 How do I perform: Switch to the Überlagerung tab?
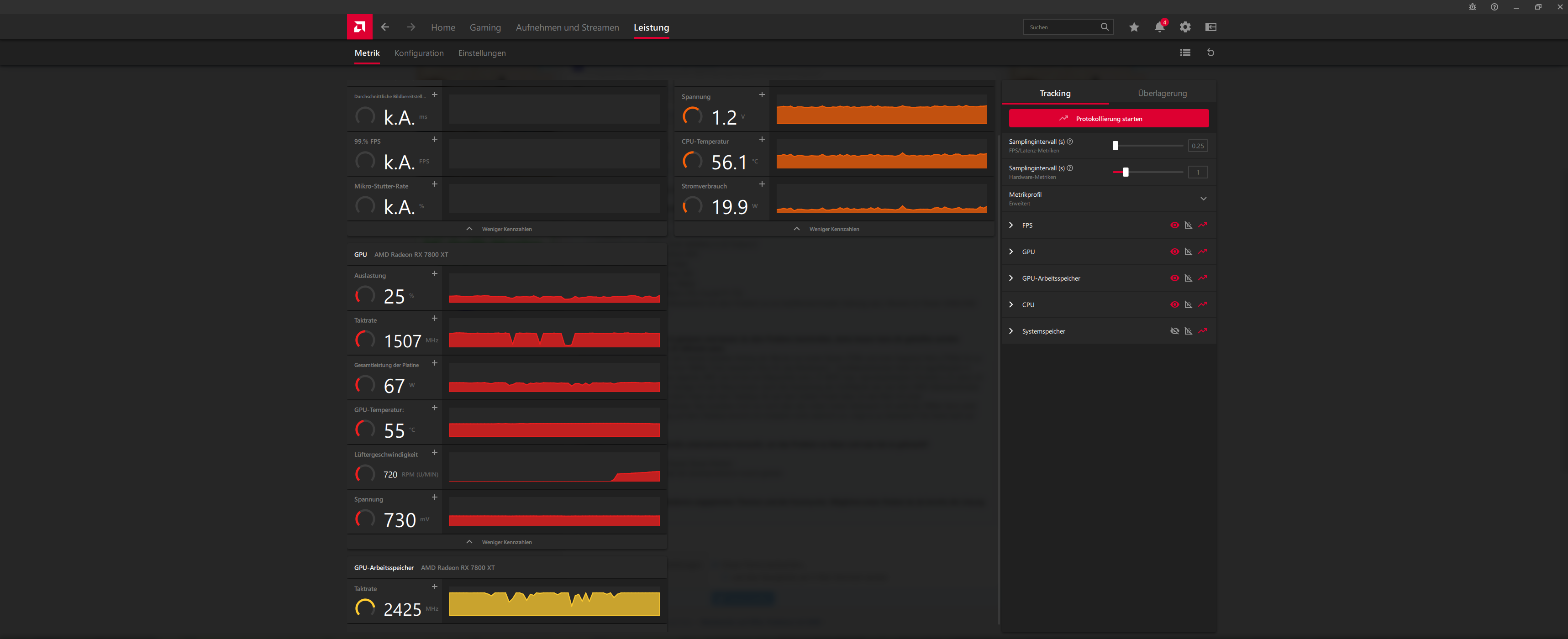[1162, 93]
